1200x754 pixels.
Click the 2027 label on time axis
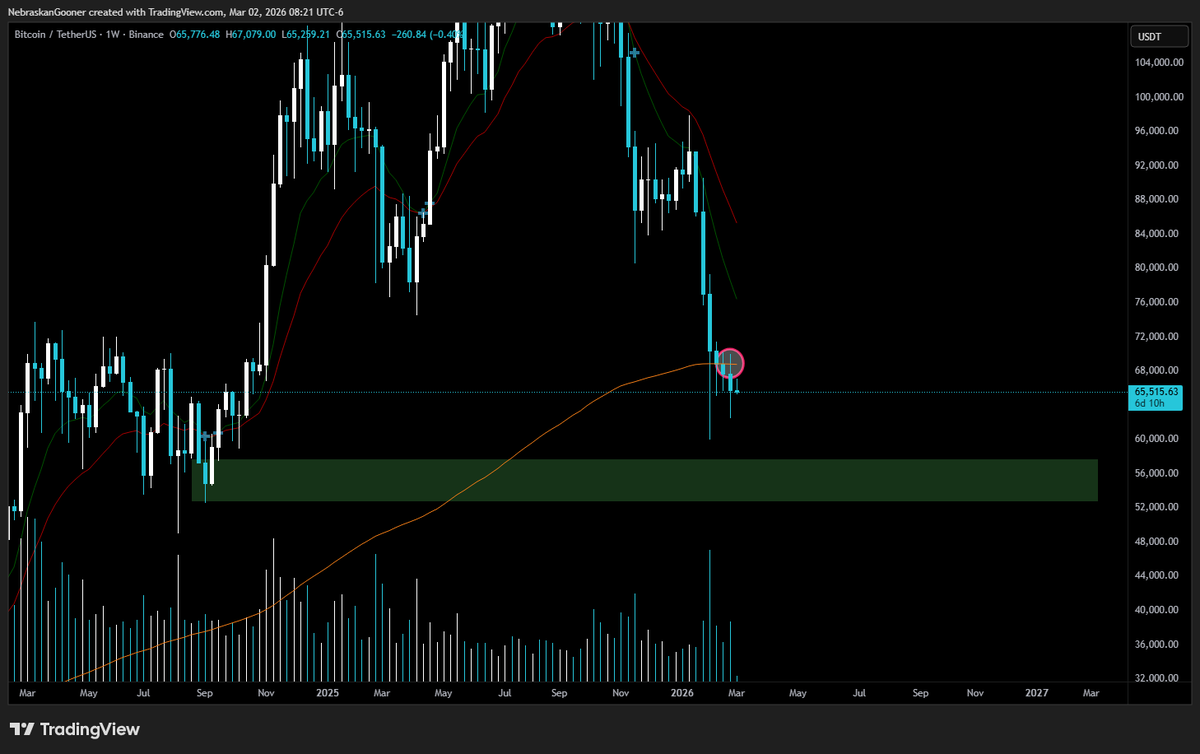(x=1037, y=692)
